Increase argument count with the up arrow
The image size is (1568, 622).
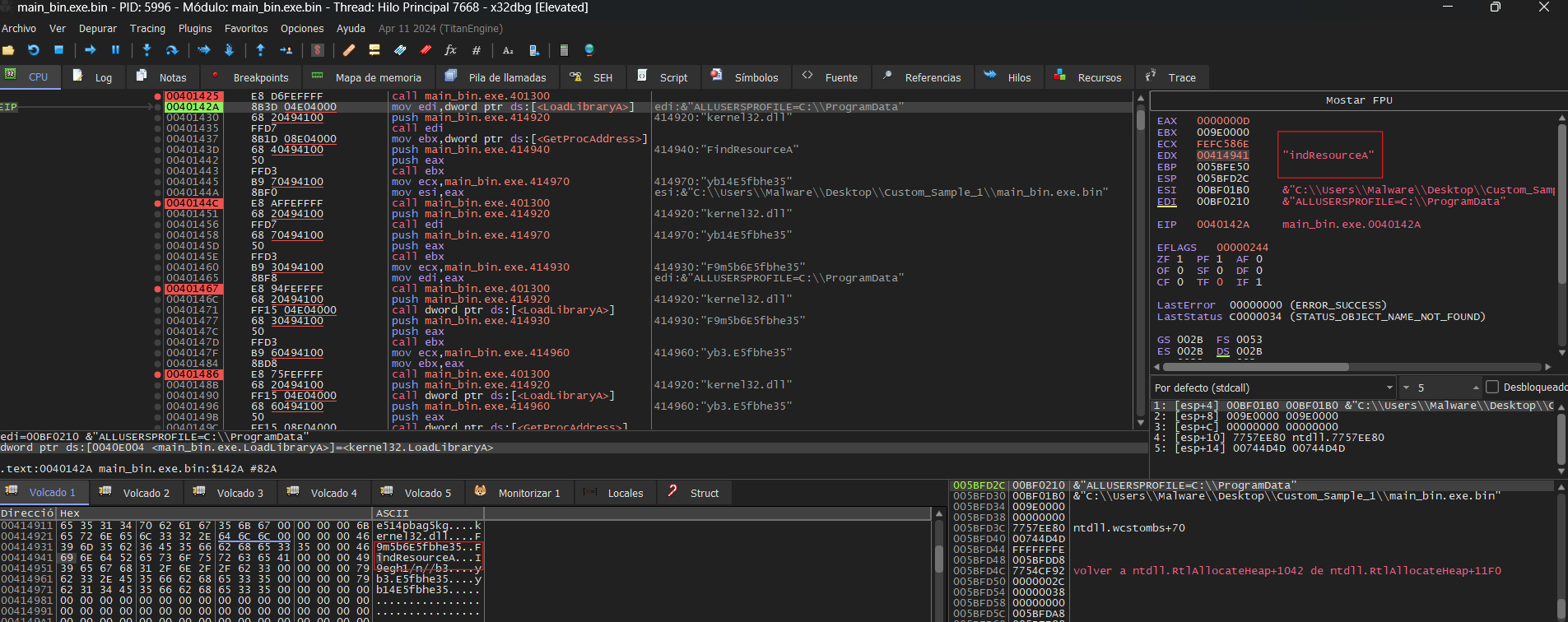tap(1476, 388)
